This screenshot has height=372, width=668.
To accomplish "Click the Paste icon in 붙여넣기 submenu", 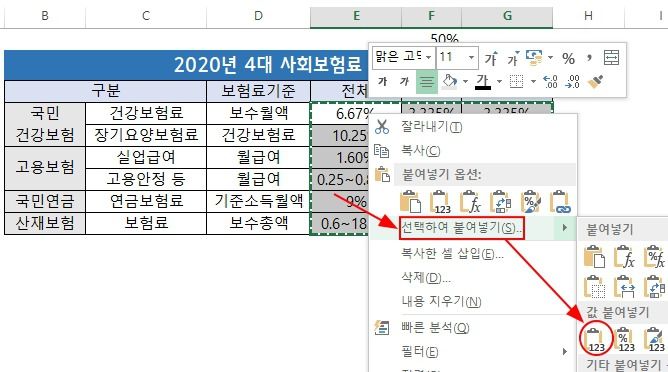I will point(594,257).
